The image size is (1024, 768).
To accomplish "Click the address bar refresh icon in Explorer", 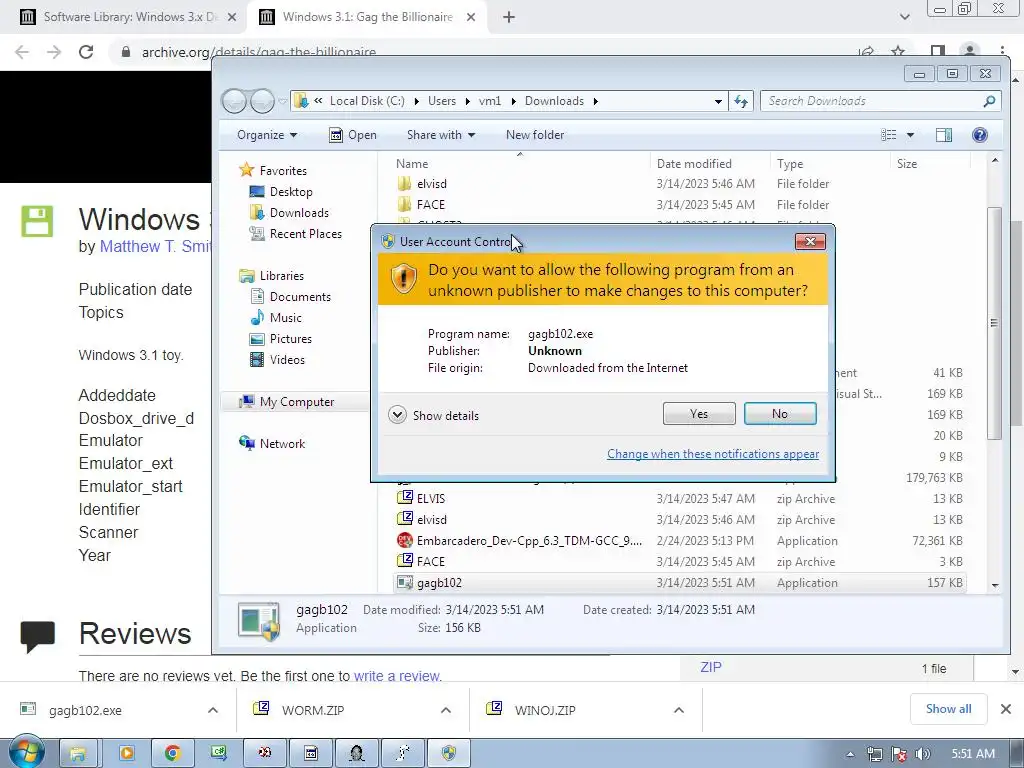I will point(741,101).
